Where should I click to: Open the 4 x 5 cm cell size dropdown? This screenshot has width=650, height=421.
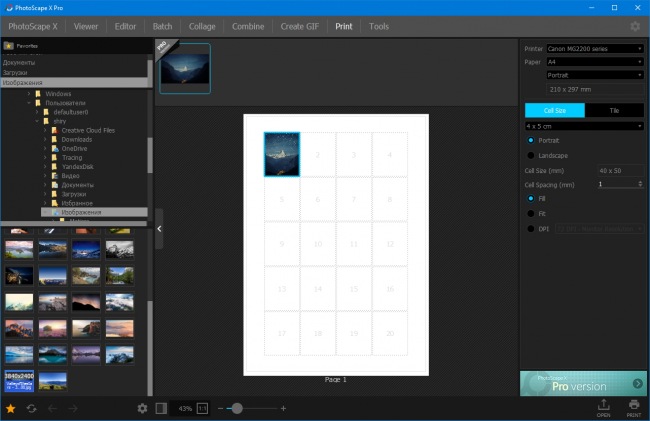[584, 126]
